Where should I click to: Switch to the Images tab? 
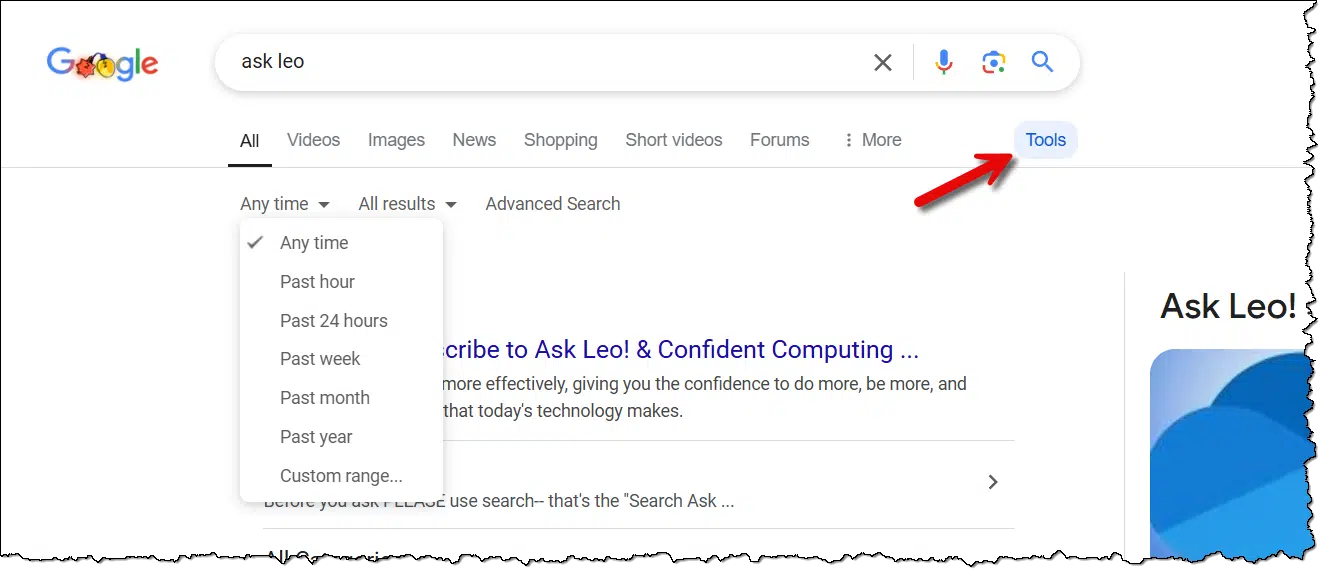396,140
